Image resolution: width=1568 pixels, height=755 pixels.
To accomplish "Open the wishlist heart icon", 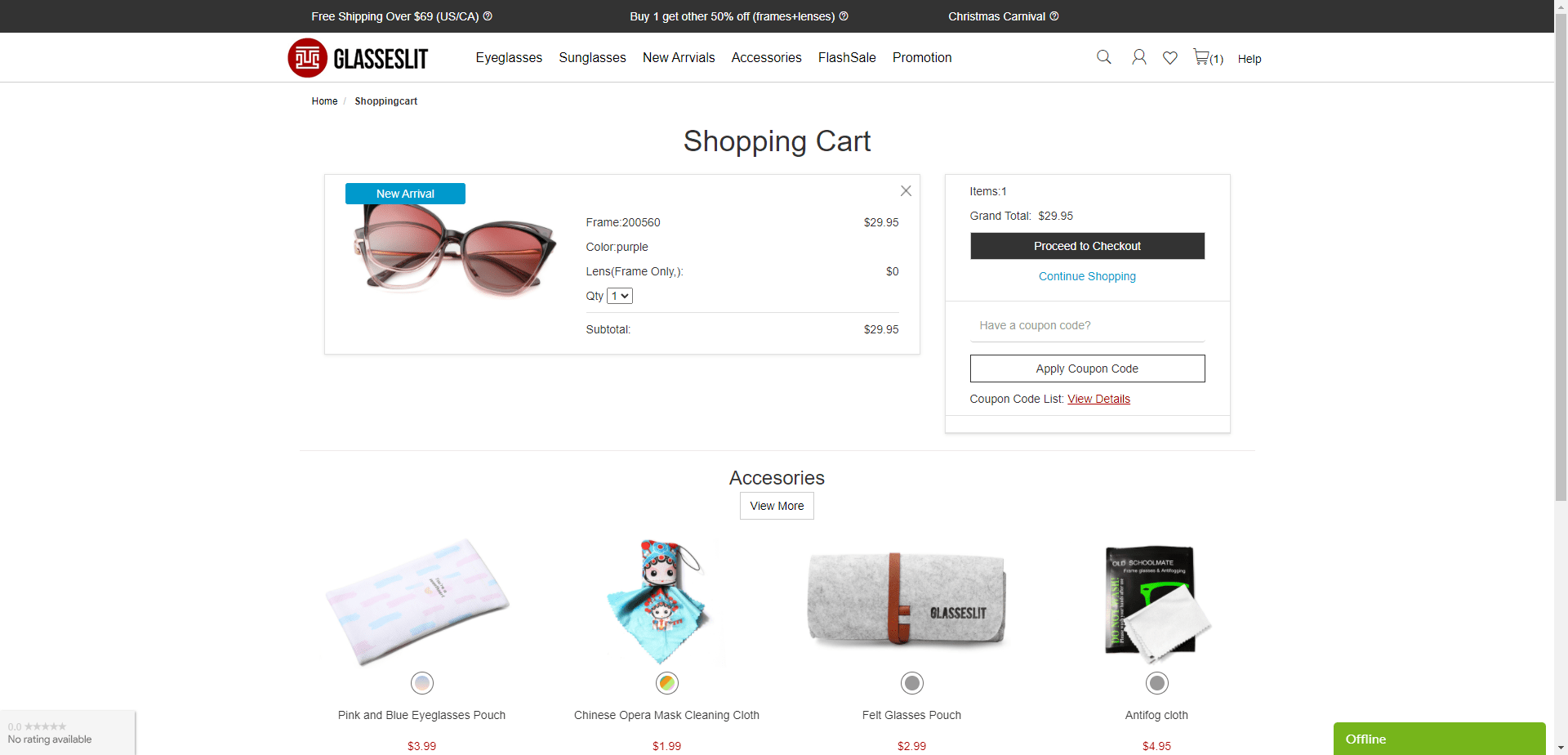I will tap(1170, 58).
